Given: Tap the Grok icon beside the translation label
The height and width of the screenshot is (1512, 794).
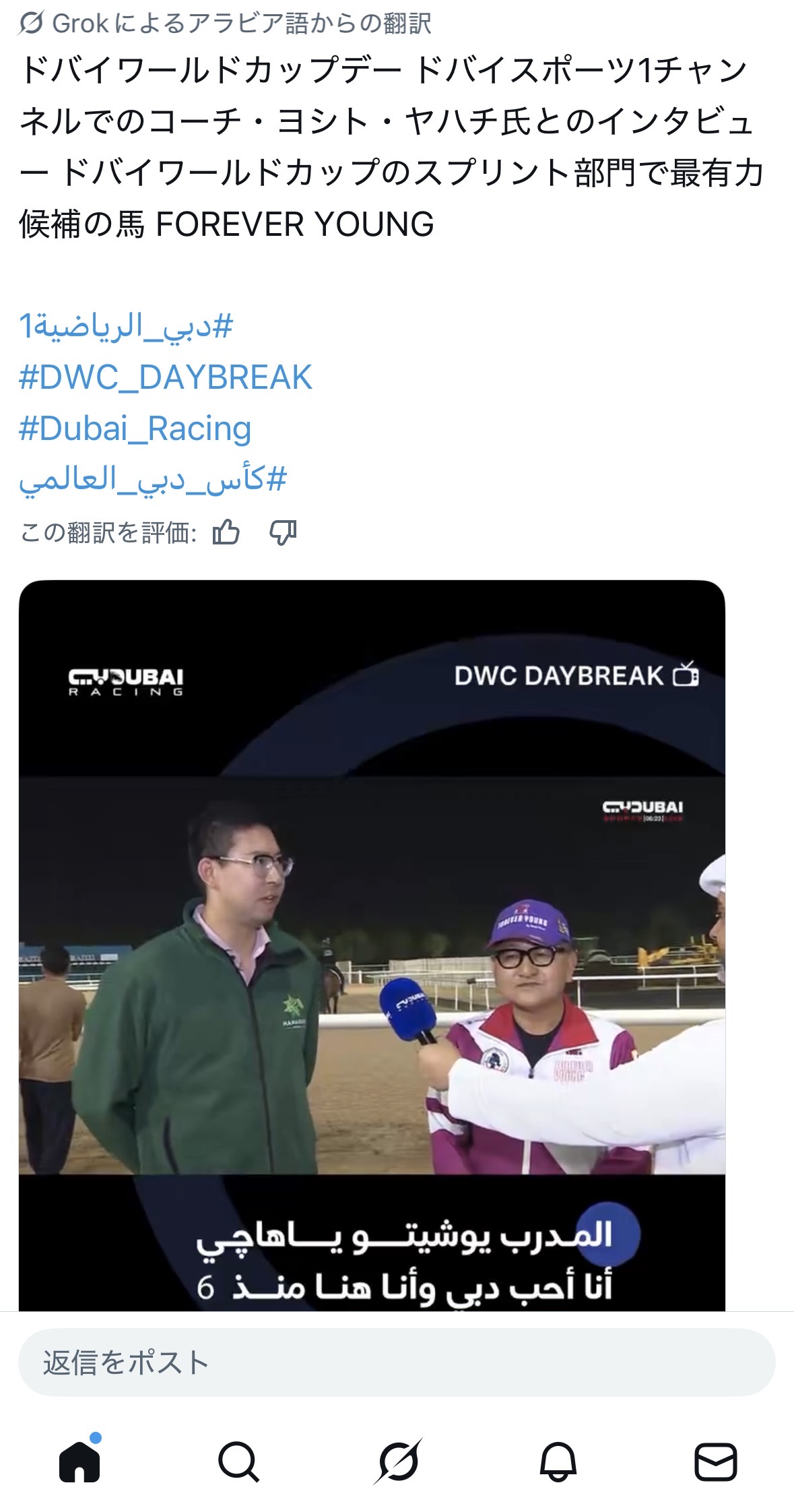Looking at the screenshot, I should point(32,24).
